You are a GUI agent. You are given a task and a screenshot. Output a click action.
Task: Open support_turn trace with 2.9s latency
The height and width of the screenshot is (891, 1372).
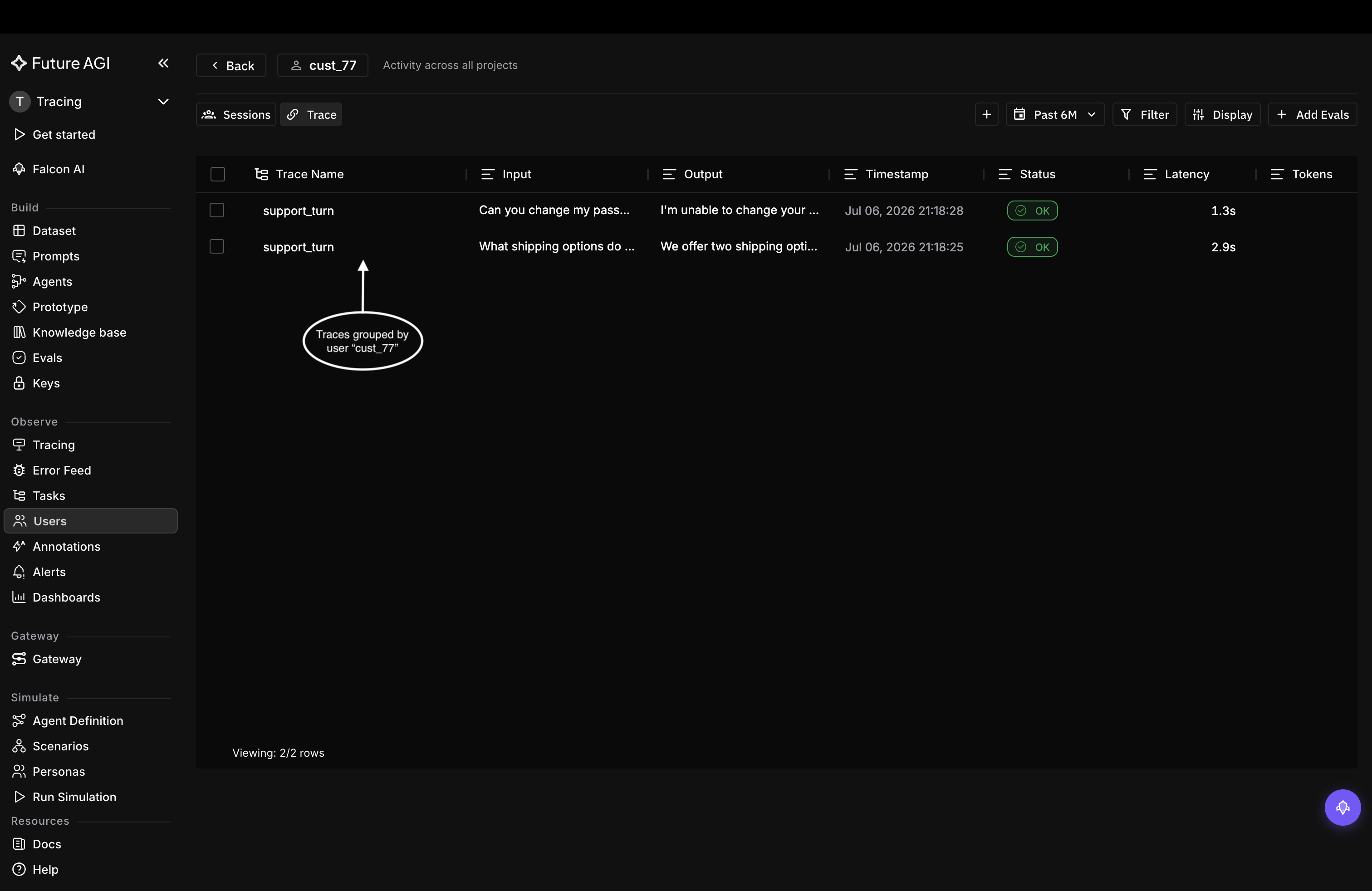299,247
